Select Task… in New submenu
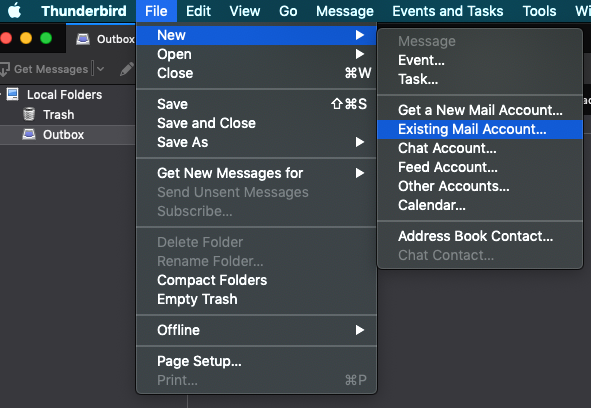 480,79
